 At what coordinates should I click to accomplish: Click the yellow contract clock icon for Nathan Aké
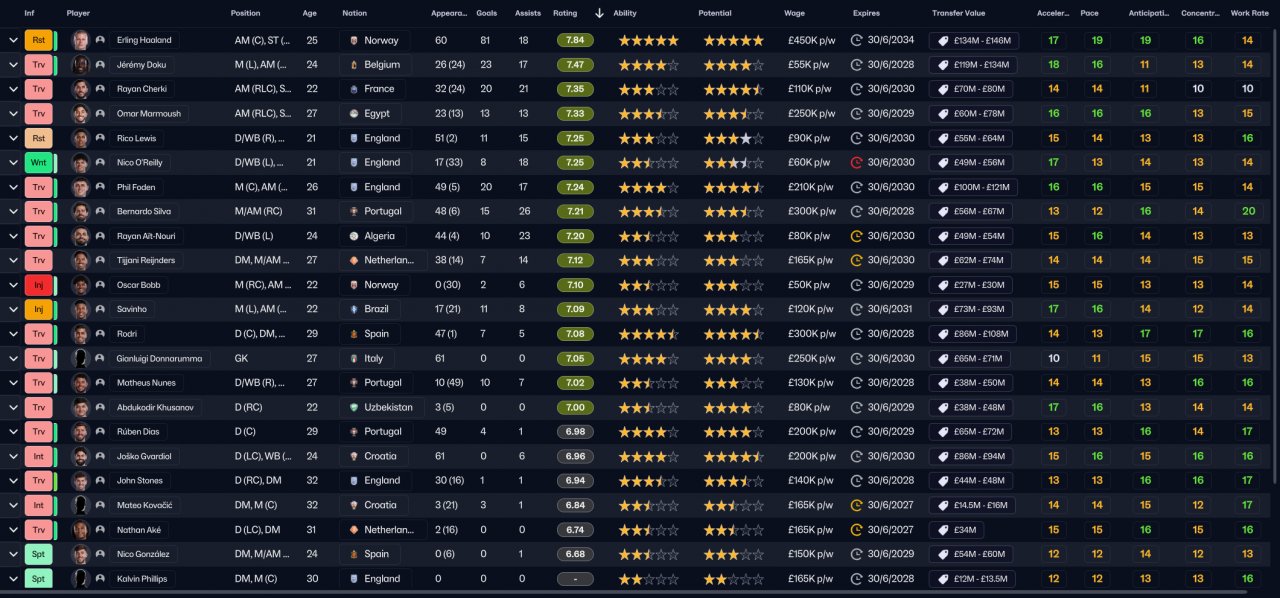(x=856, y=529)
